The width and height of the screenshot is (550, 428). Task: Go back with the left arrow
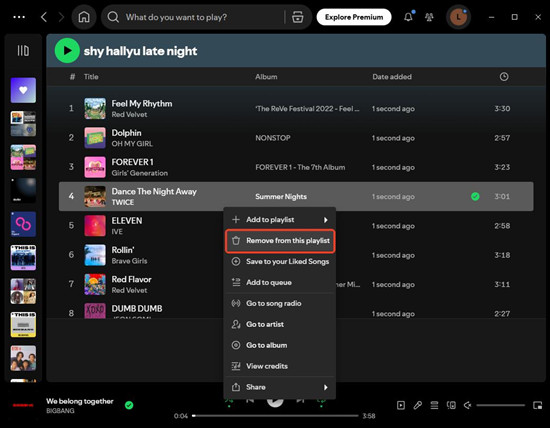pos(44,17)
